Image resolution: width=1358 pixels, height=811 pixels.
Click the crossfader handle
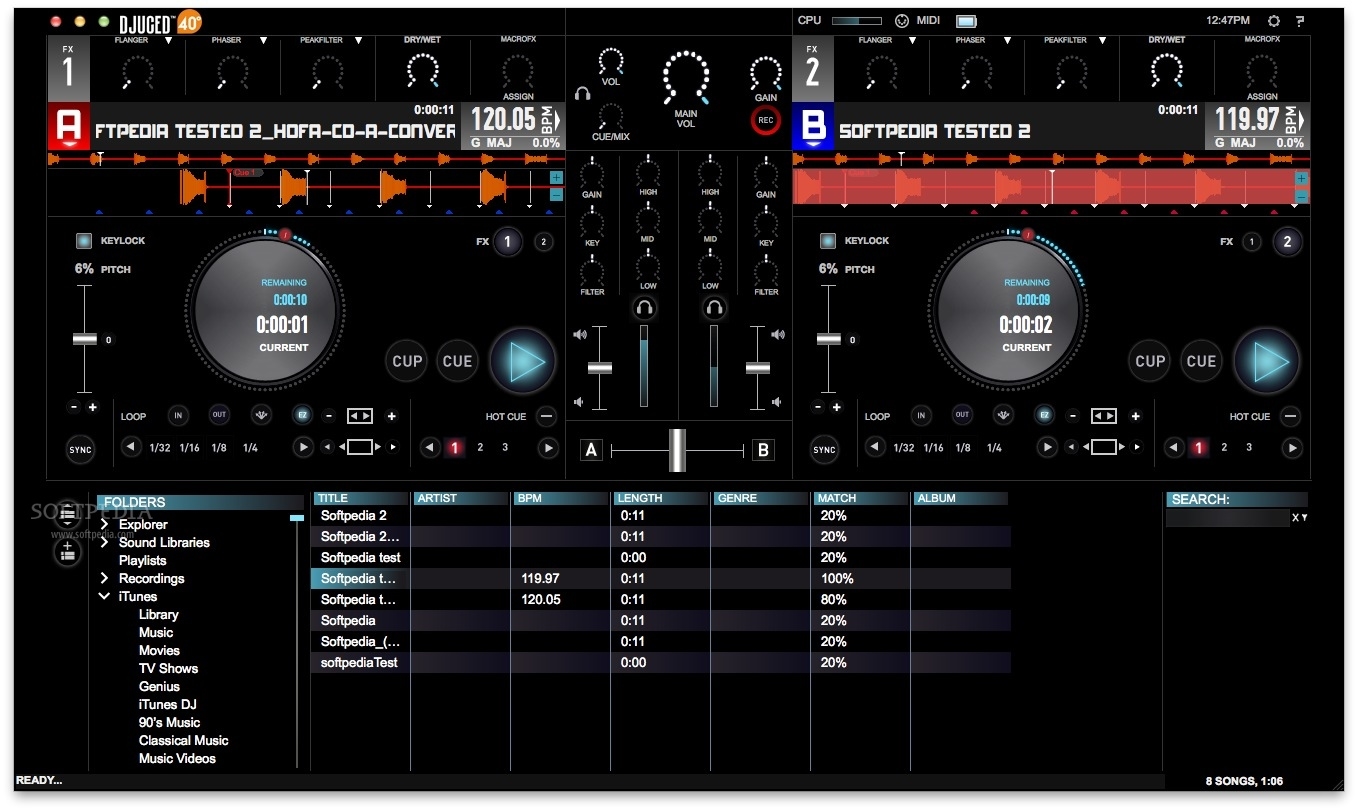coord(678,450)
